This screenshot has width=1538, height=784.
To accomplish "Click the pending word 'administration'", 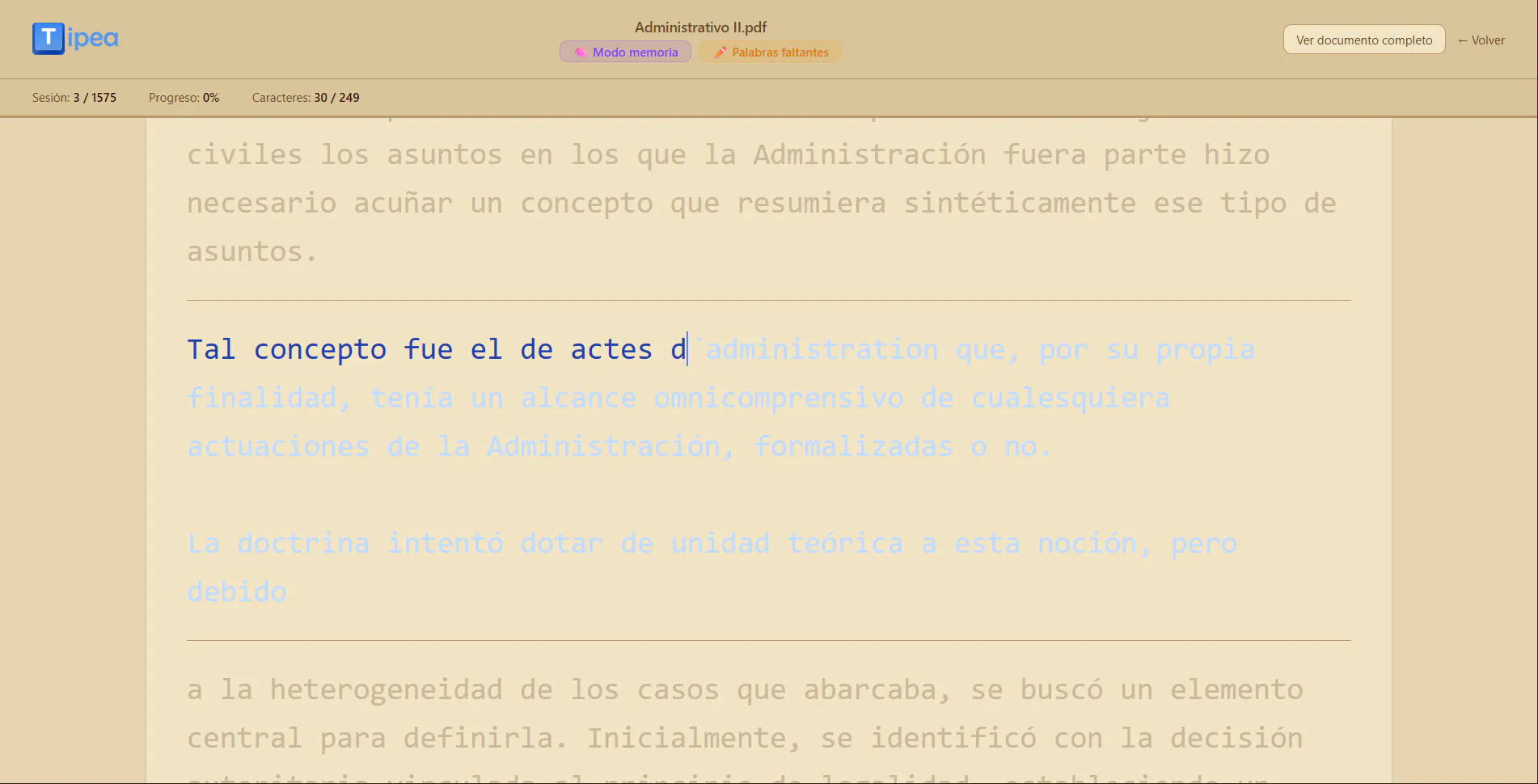I will click(822, 349).
